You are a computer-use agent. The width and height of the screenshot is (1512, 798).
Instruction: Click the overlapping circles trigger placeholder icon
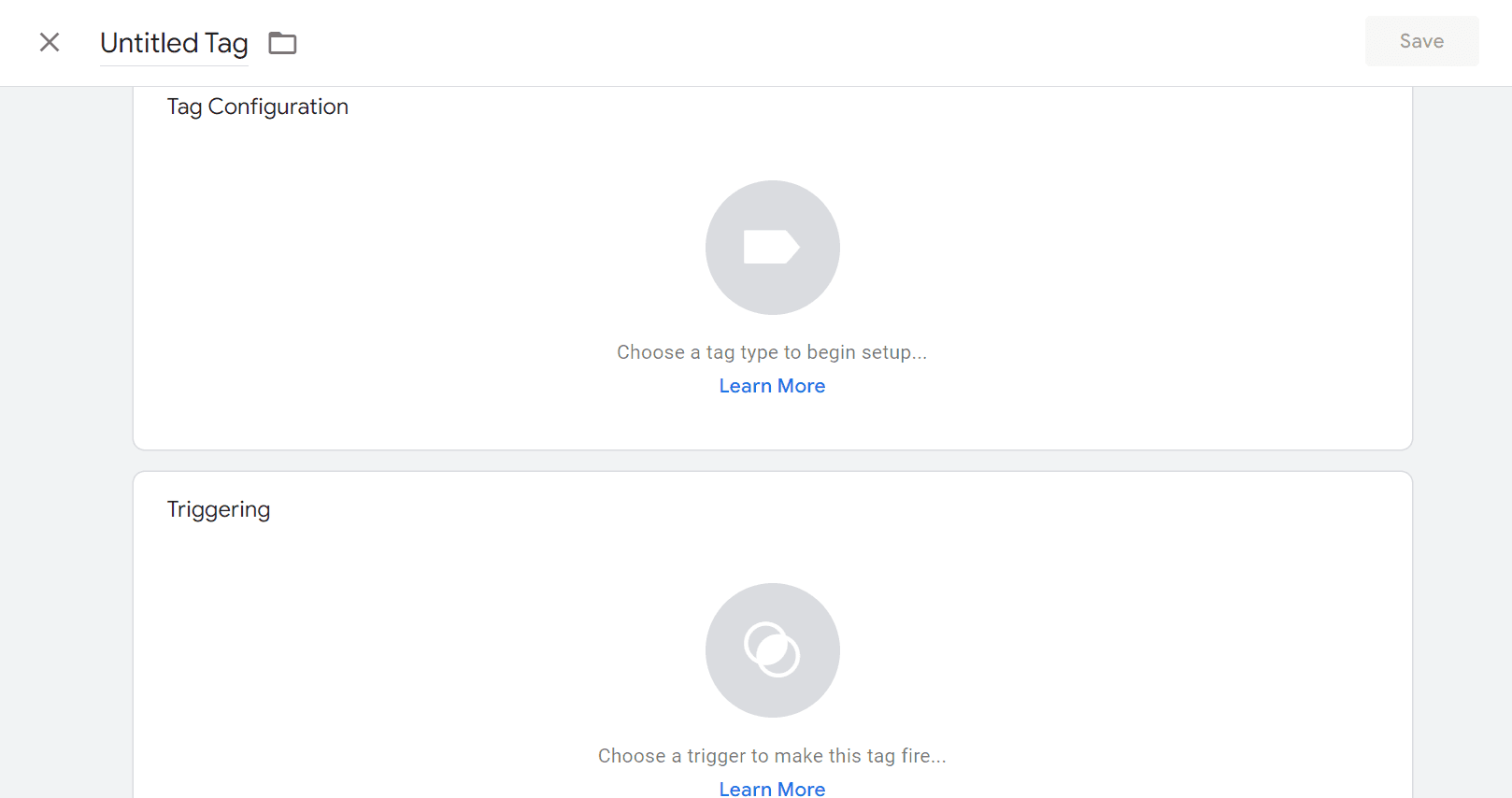(x=772, y=650)
